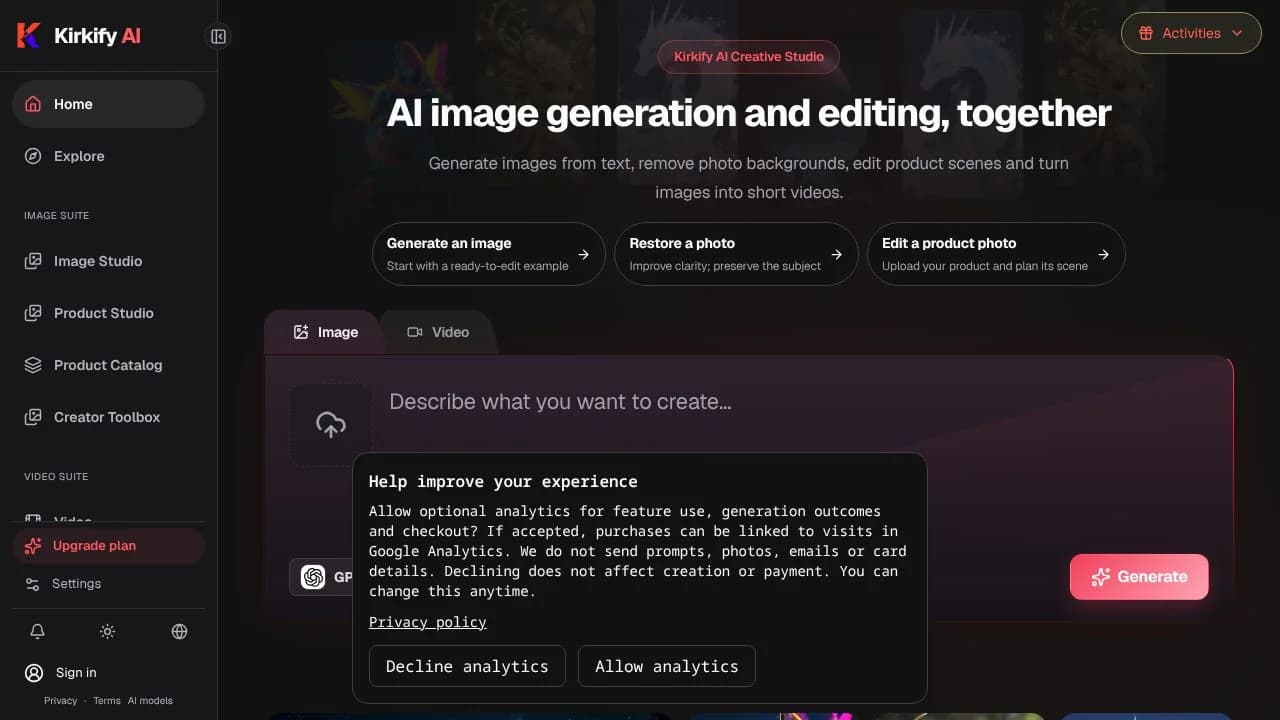Toggle light/dark theme sun icon
The image size is (1280, 720).
108,631
